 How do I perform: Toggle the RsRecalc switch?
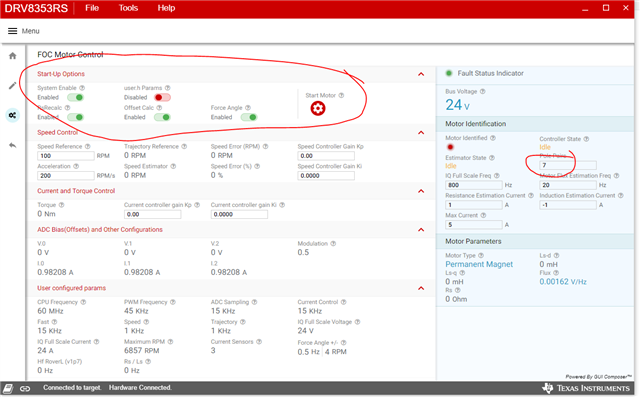tap(76, 118)
